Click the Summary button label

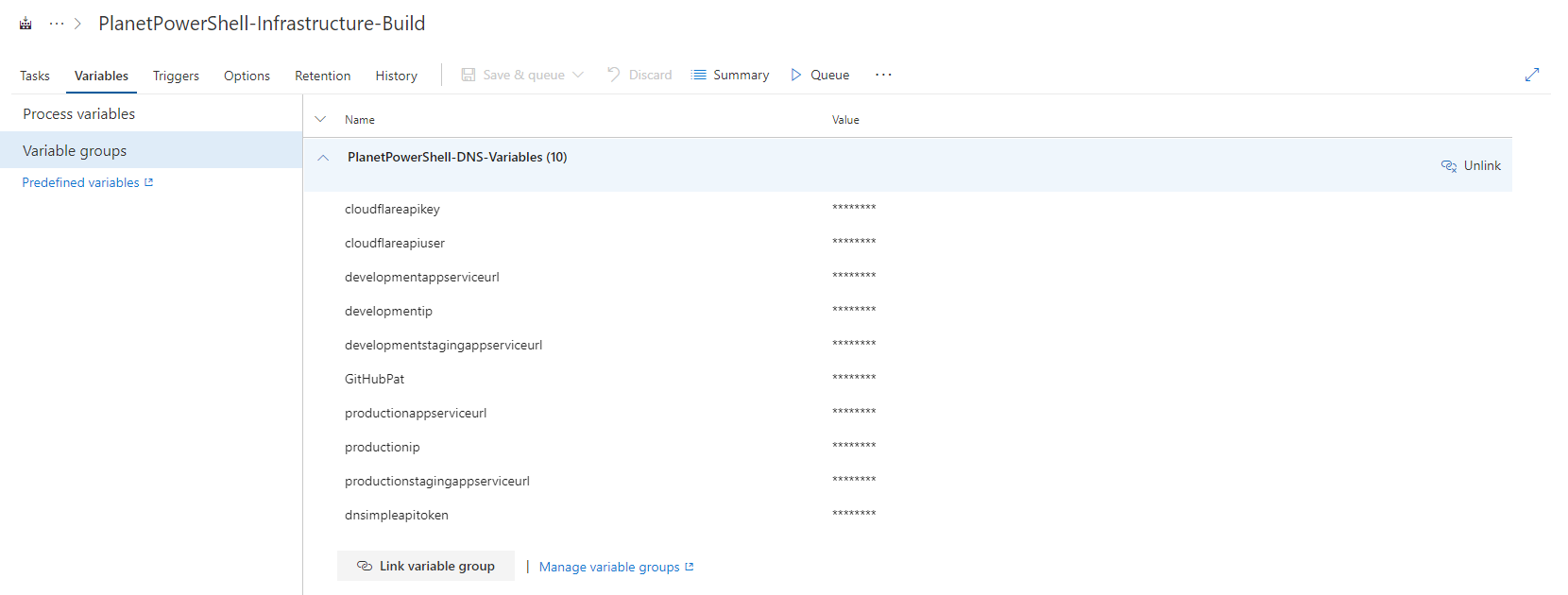(741, 75)
